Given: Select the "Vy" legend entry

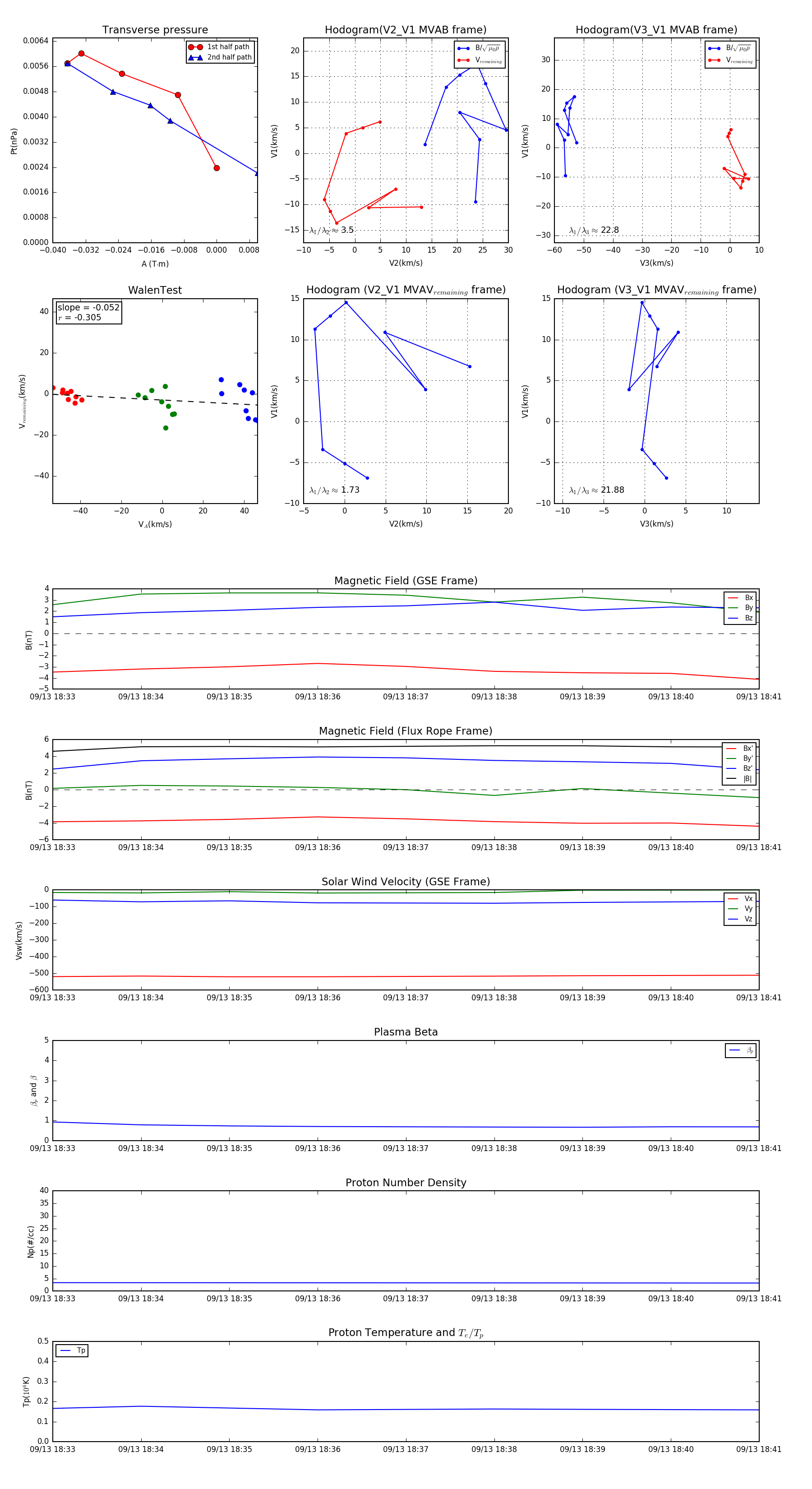Looking at the screenshot, I should click(x=740, y=909).
